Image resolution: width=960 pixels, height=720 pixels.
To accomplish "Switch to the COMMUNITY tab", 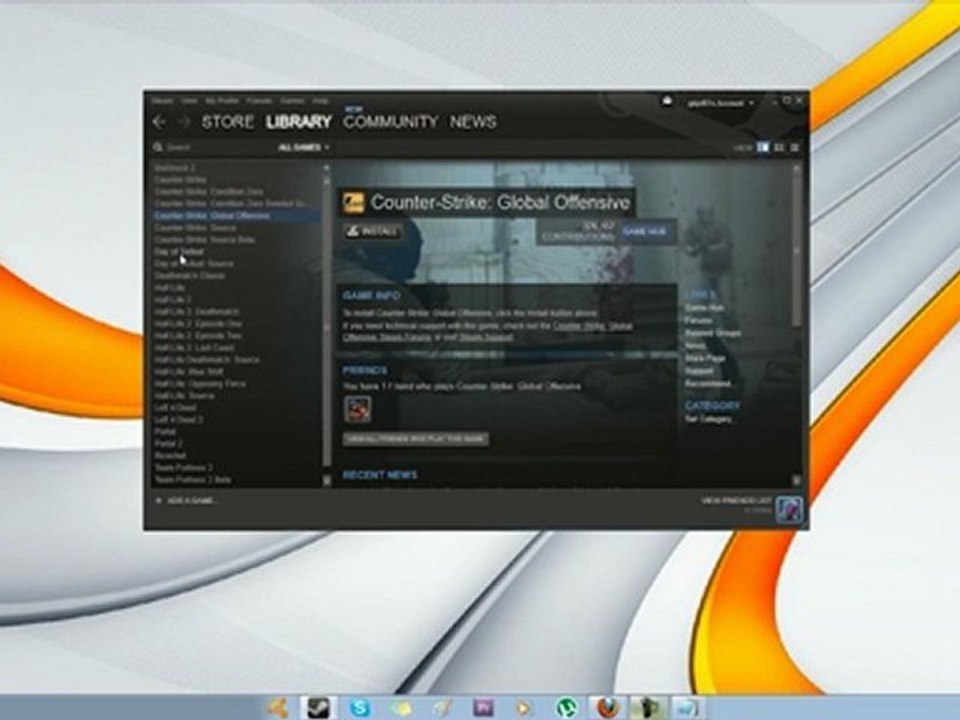I will coord(391,122).
